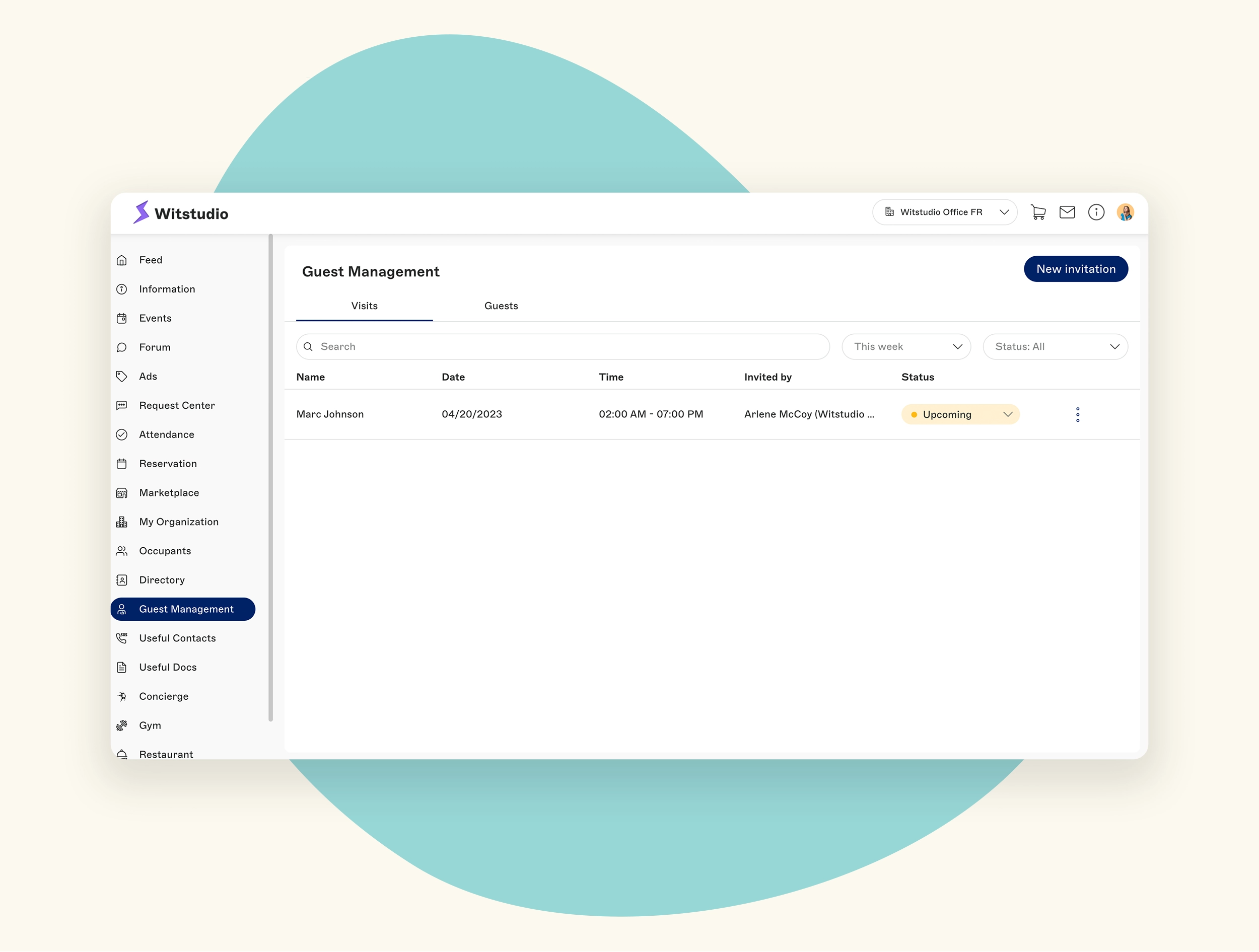Screen dimensions: 1259x952
Task: Open the shopping cart icon
Action: [1037, 212]
